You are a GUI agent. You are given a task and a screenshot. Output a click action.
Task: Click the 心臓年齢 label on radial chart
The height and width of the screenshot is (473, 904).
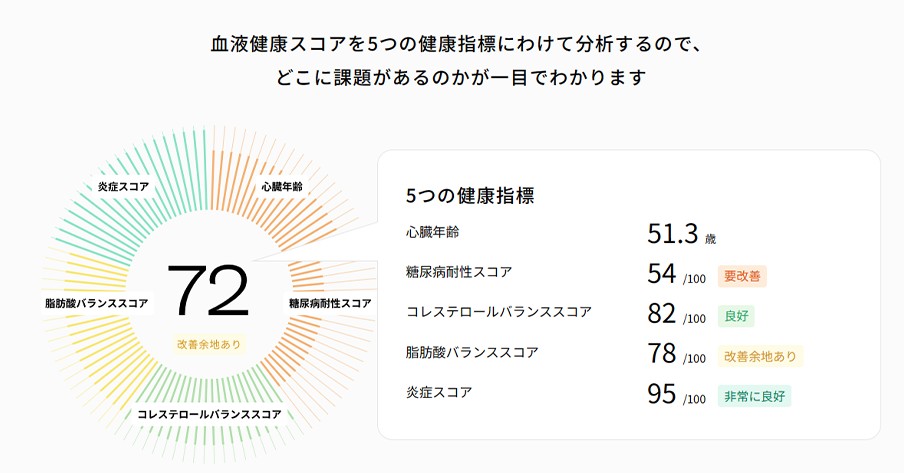coord(282,186)
